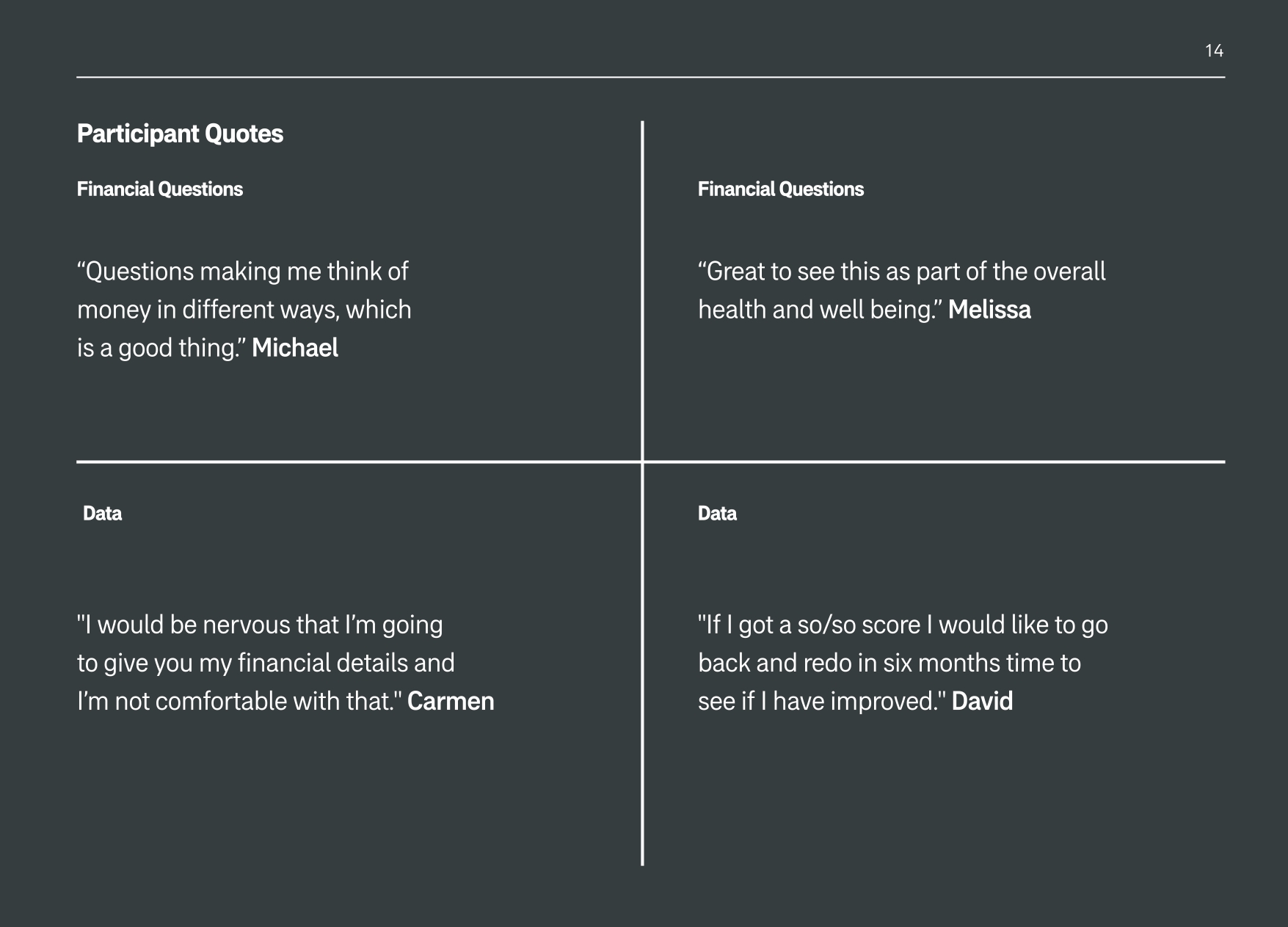Select the text "money in different ways, which"
1288x927 pixels.
tap(244, 310)
